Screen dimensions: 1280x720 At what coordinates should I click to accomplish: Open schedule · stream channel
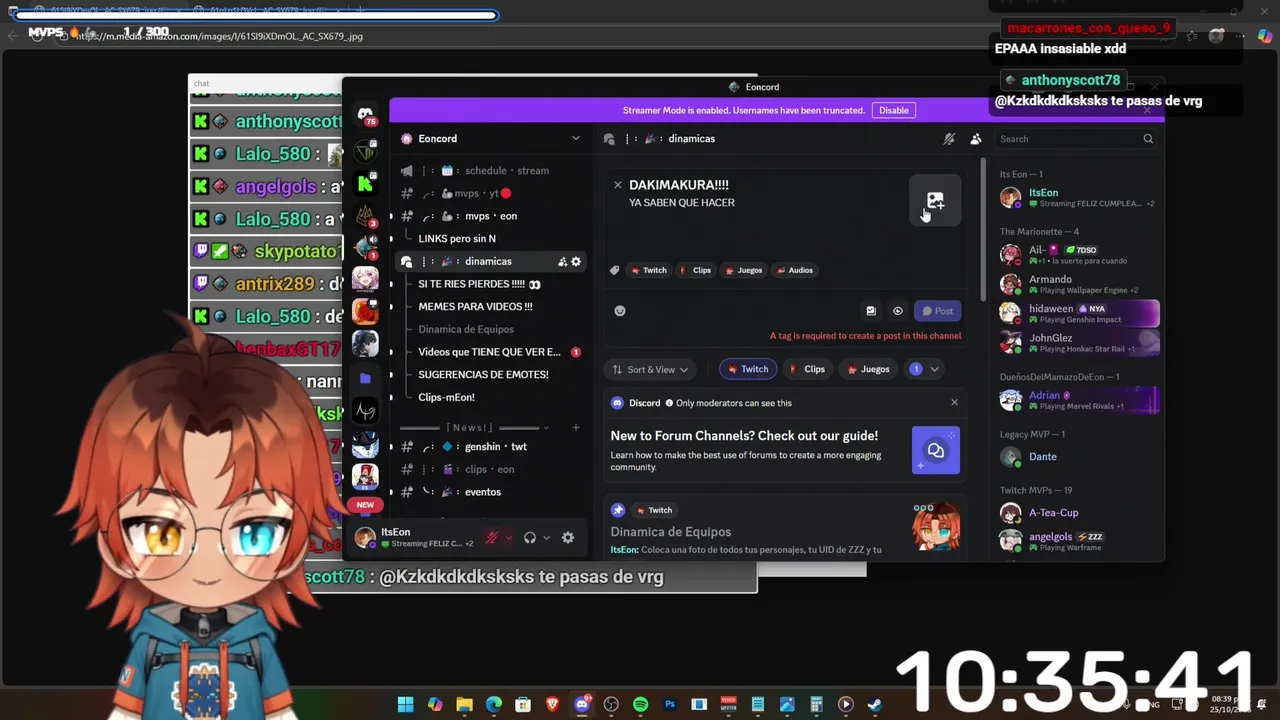[491, 171]
